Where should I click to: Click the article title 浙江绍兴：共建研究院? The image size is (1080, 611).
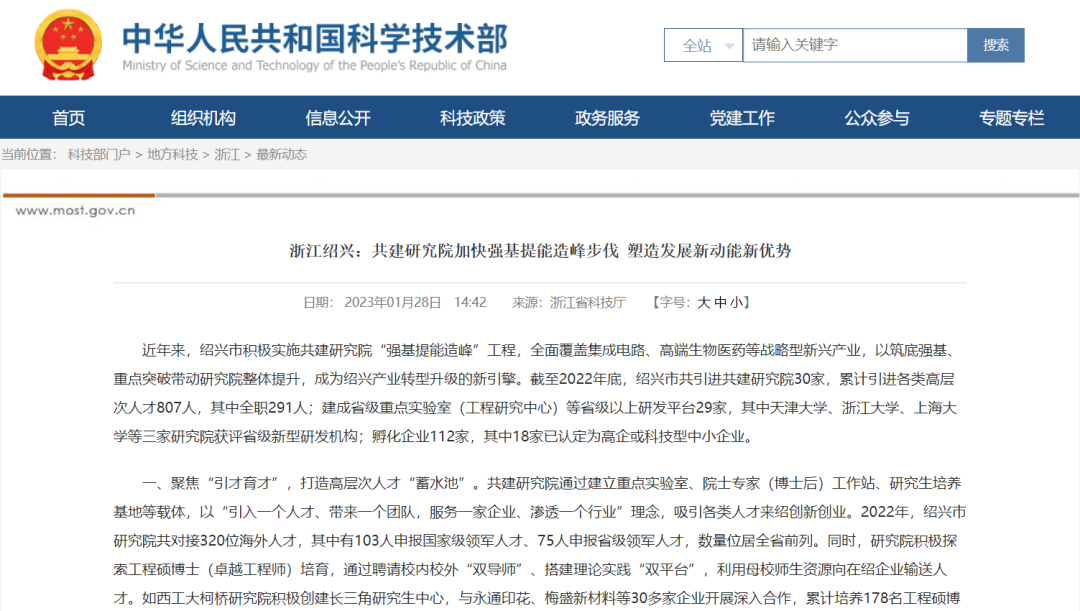pyautogui.click(x=540, y=251)
